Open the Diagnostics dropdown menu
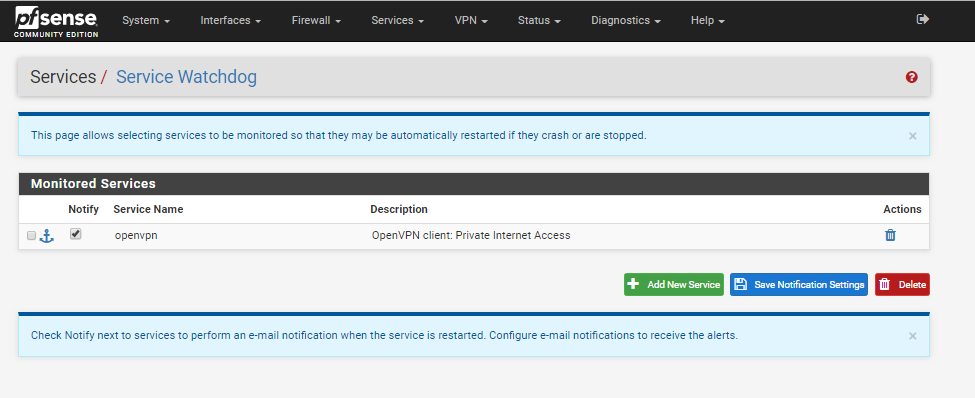The width and height of the screenshot is (975, 398). click(x=626, y=21)
